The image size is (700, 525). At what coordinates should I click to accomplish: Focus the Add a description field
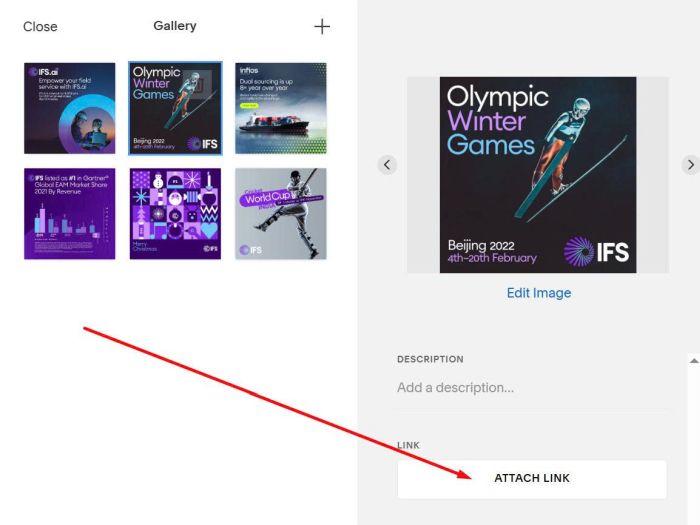pos(531,388)
